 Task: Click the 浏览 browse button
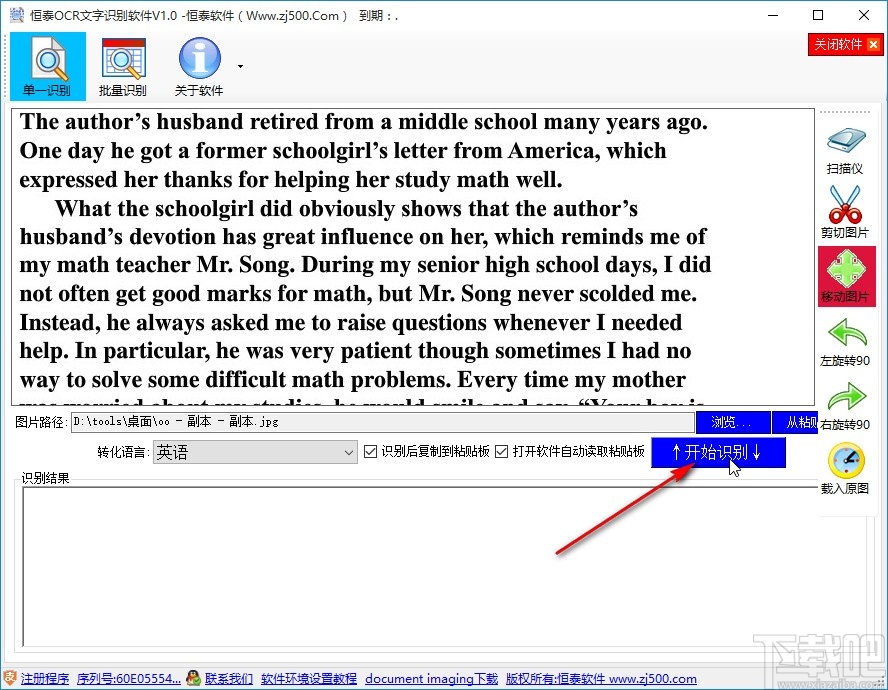tap(733, 422)
